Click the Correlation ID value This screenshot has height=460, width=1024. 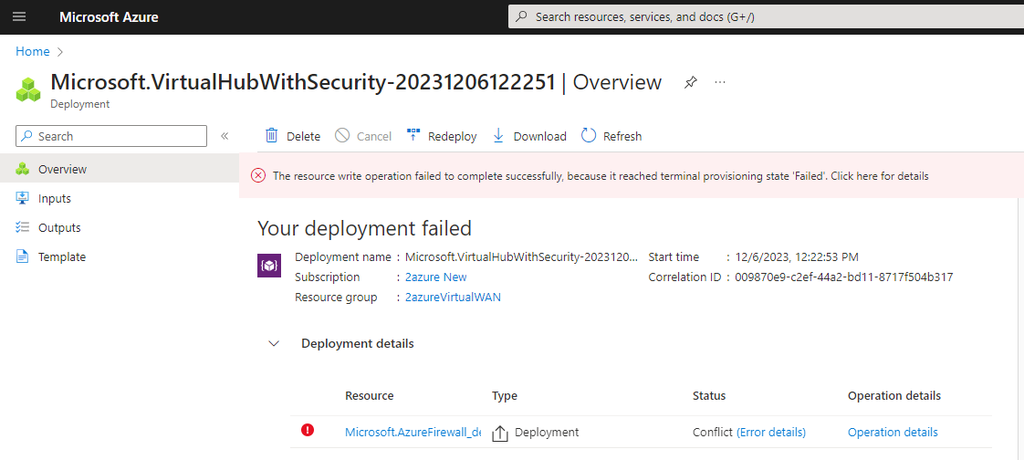[844, 277]
